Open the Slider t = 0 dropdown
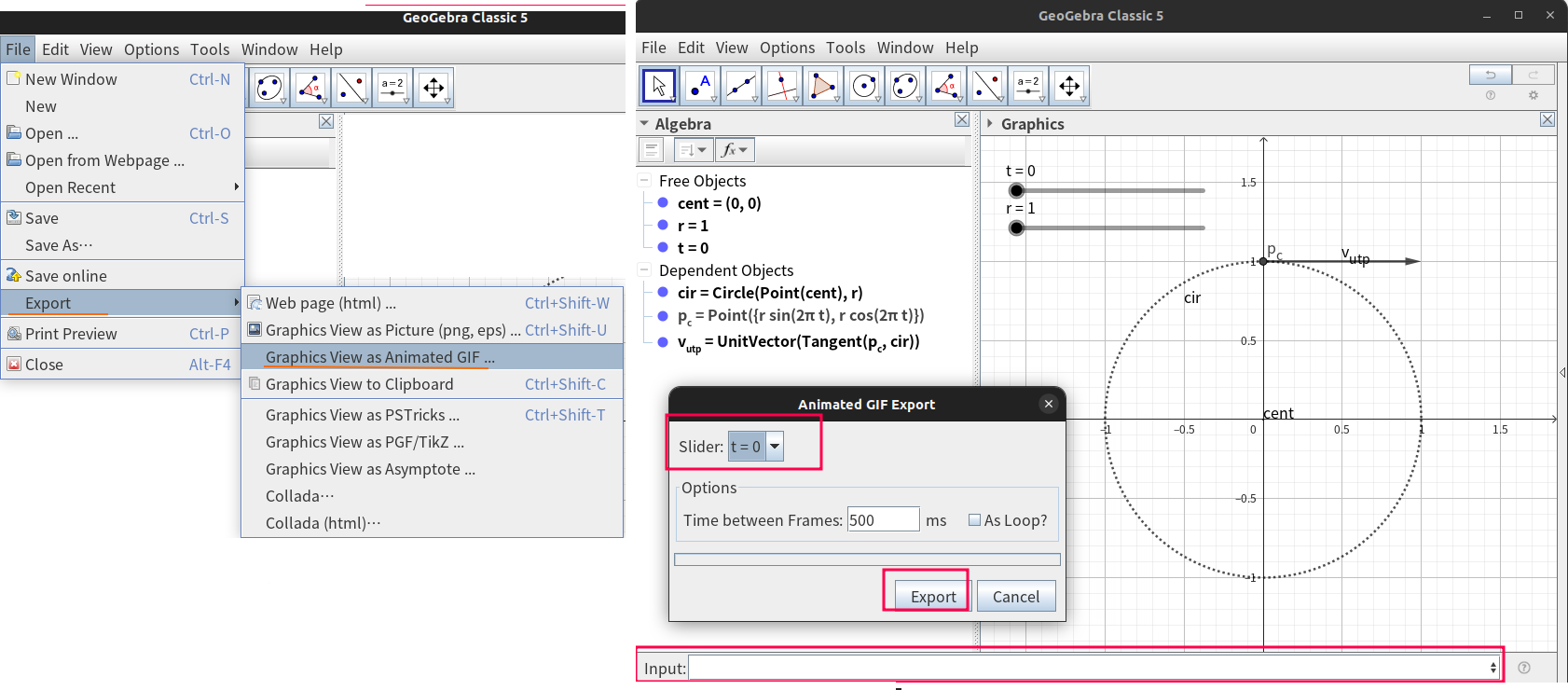Screen dimensions: 1568x690 (774, 447)
